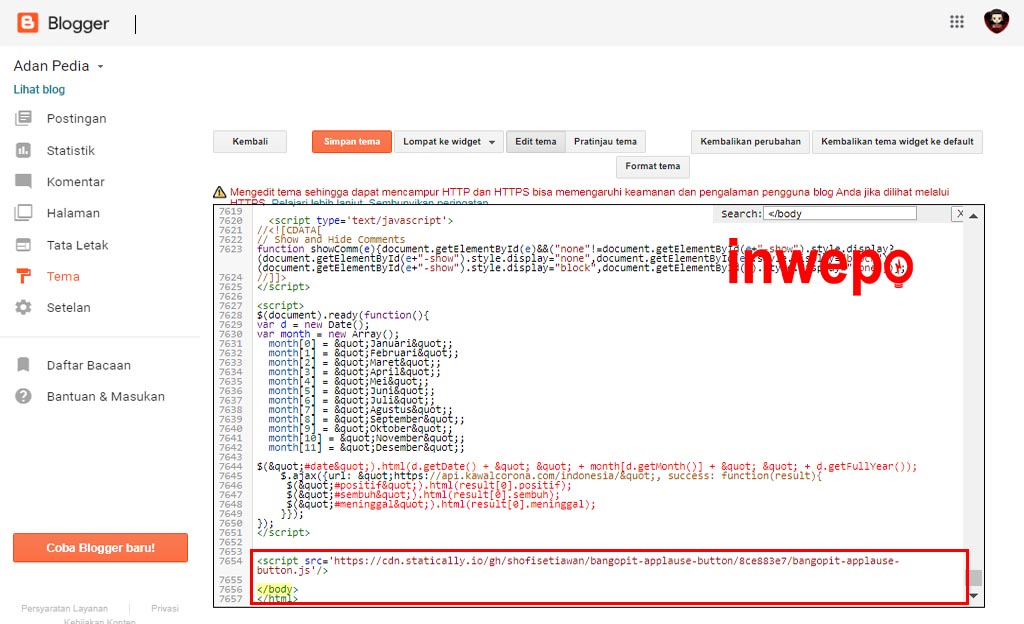Open the Privasi footer link
Image resolution: width=1024 pixels, height=624 pixels.
coord(165,608)
